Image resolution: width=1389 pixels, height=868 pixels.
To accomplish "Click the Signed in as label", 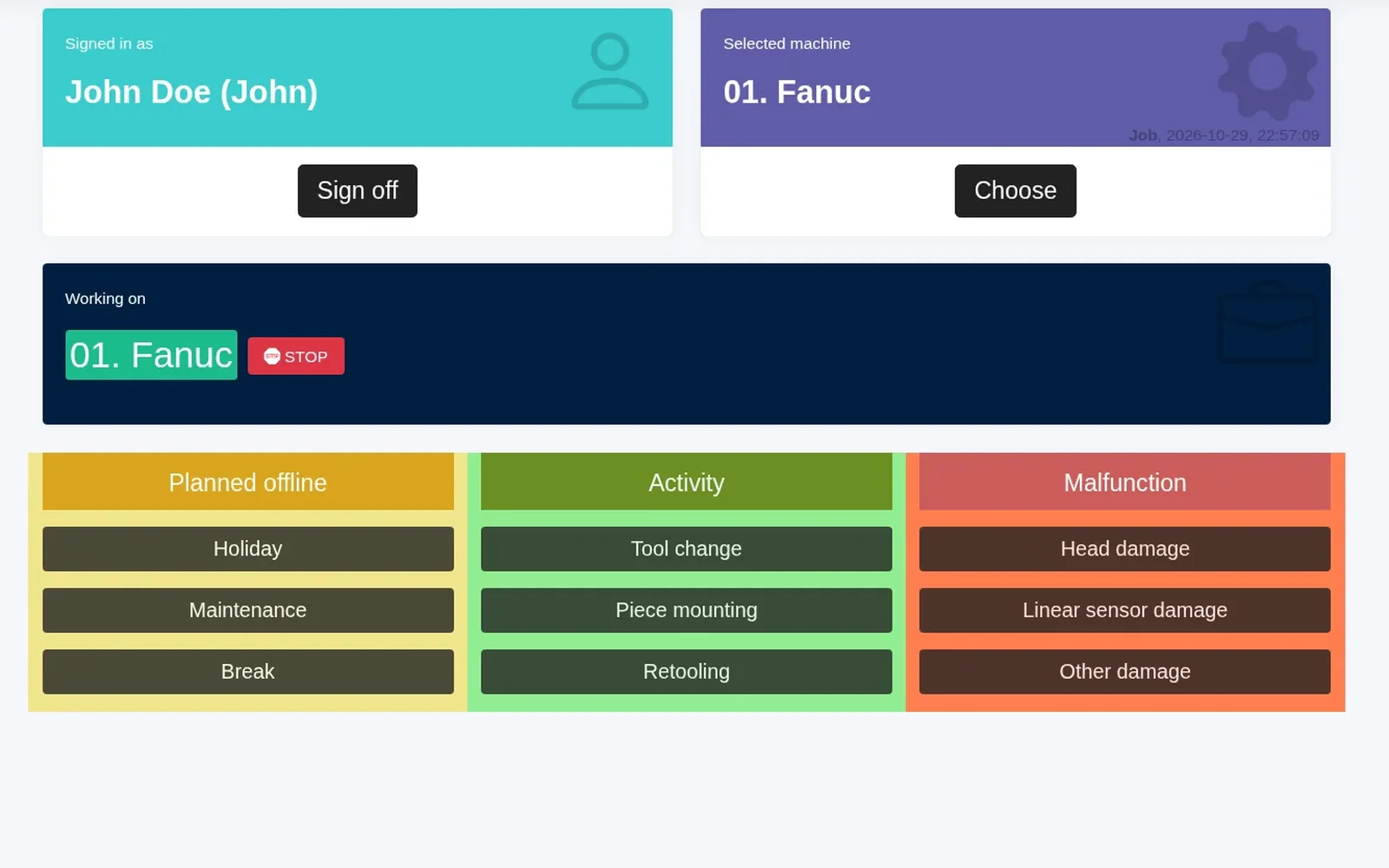I will [109, 43].
